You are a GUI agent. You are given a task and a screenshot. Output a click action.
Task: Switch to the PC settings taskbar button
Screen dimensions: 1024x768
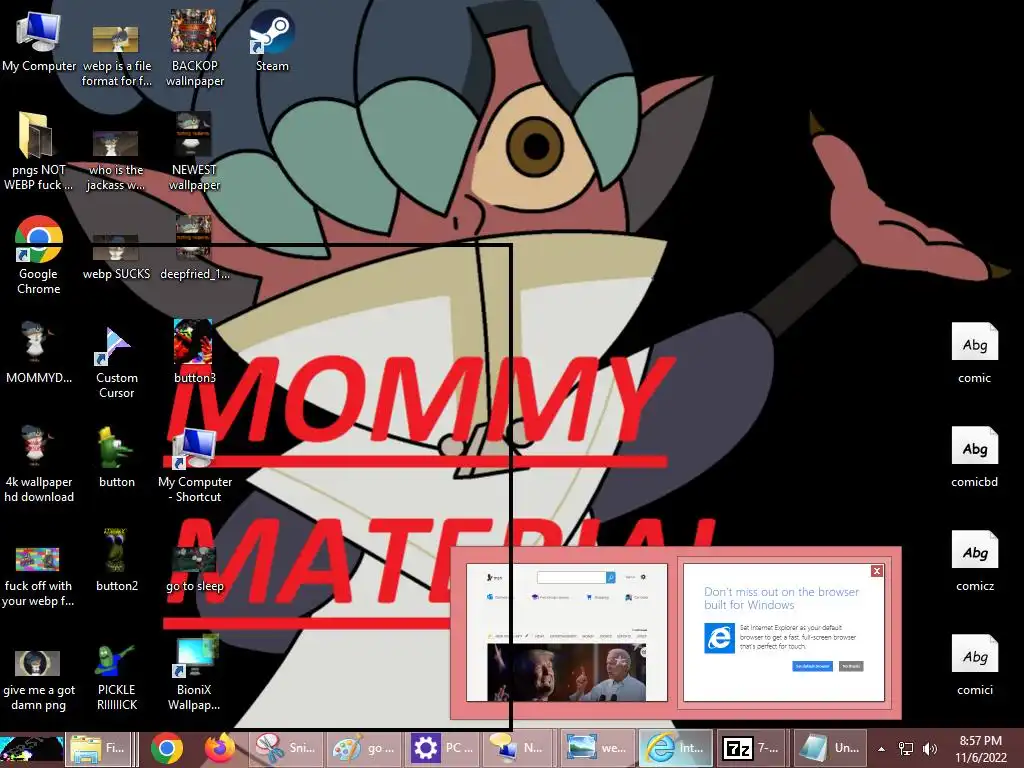tap(441, 748)
